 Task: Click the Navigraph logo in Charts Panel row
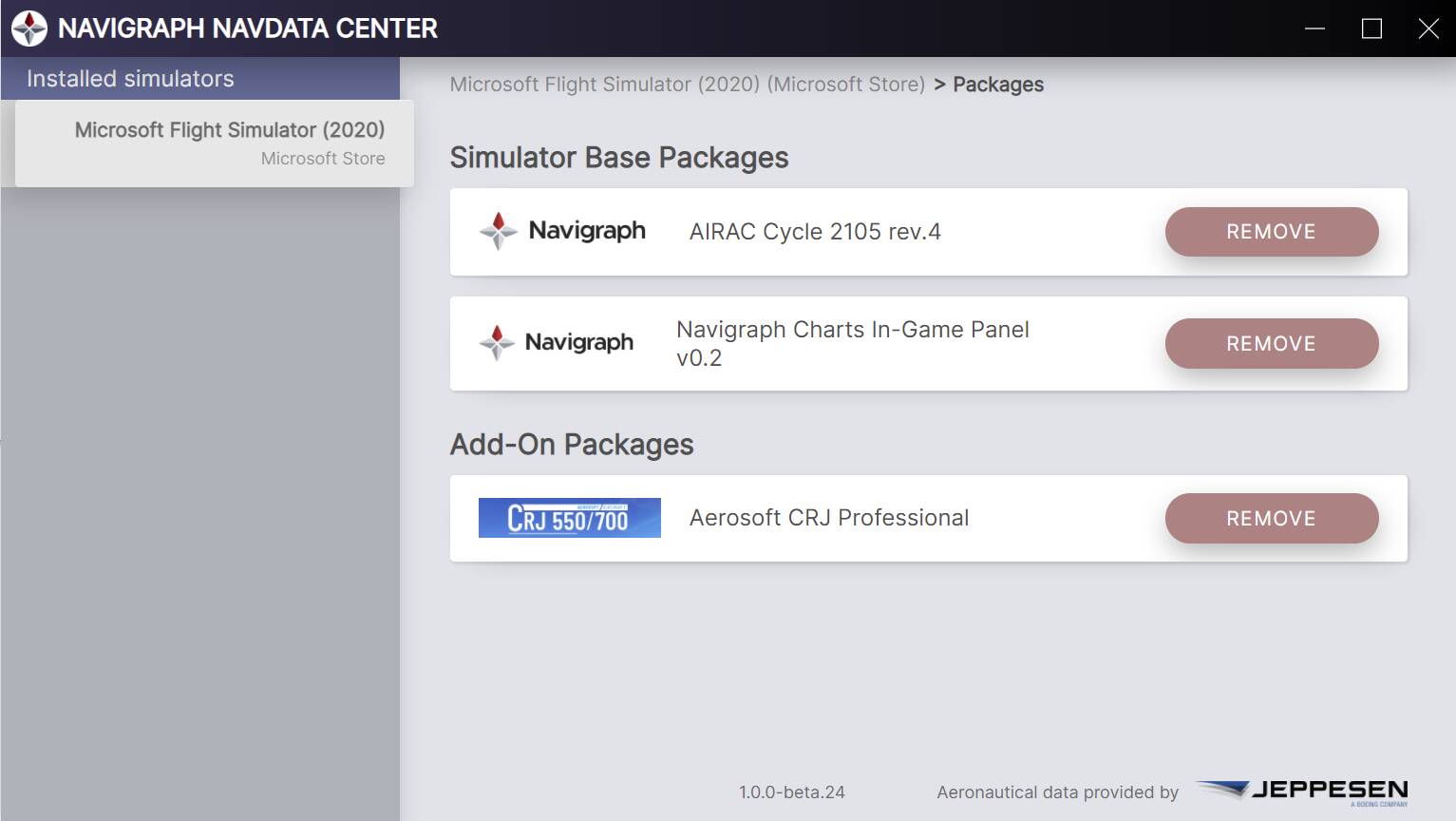coord(557,342)
